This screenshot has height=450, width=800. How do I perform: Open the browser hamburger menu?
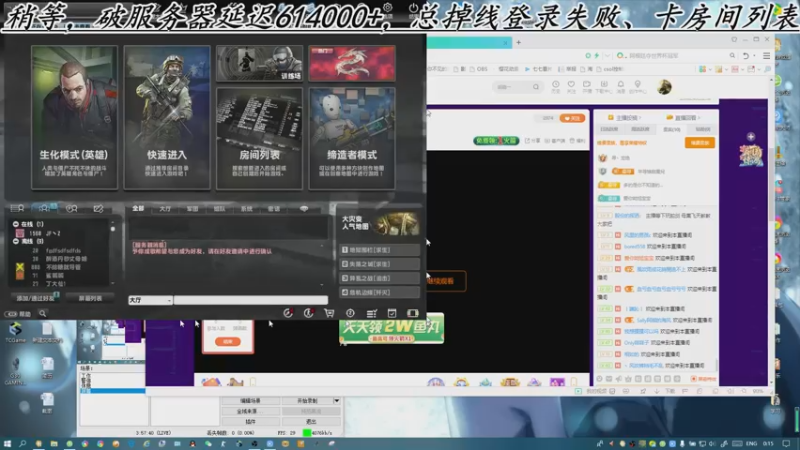[x=766, y=55]
